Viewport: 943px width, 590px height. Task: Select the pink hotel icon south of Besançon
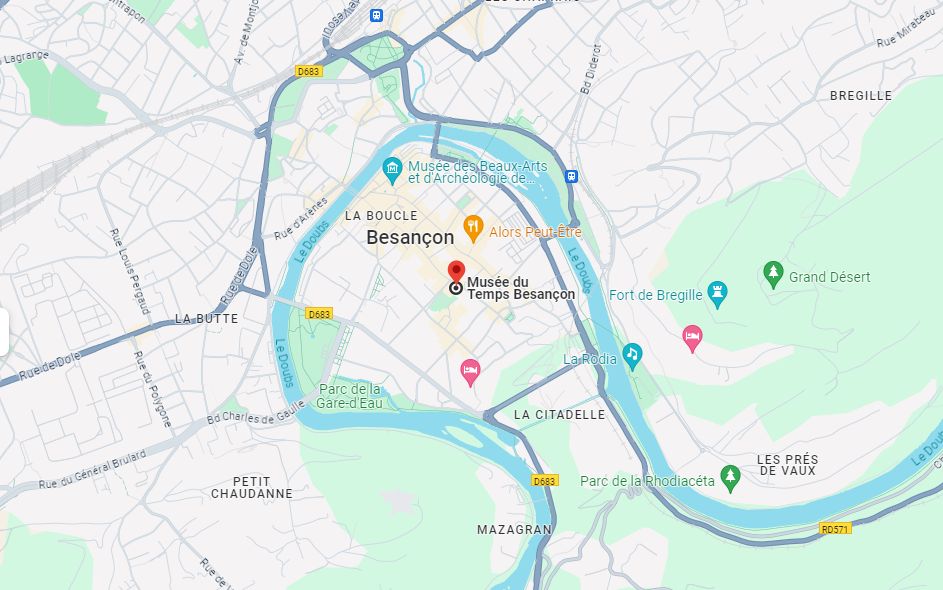tap(470, 372)
